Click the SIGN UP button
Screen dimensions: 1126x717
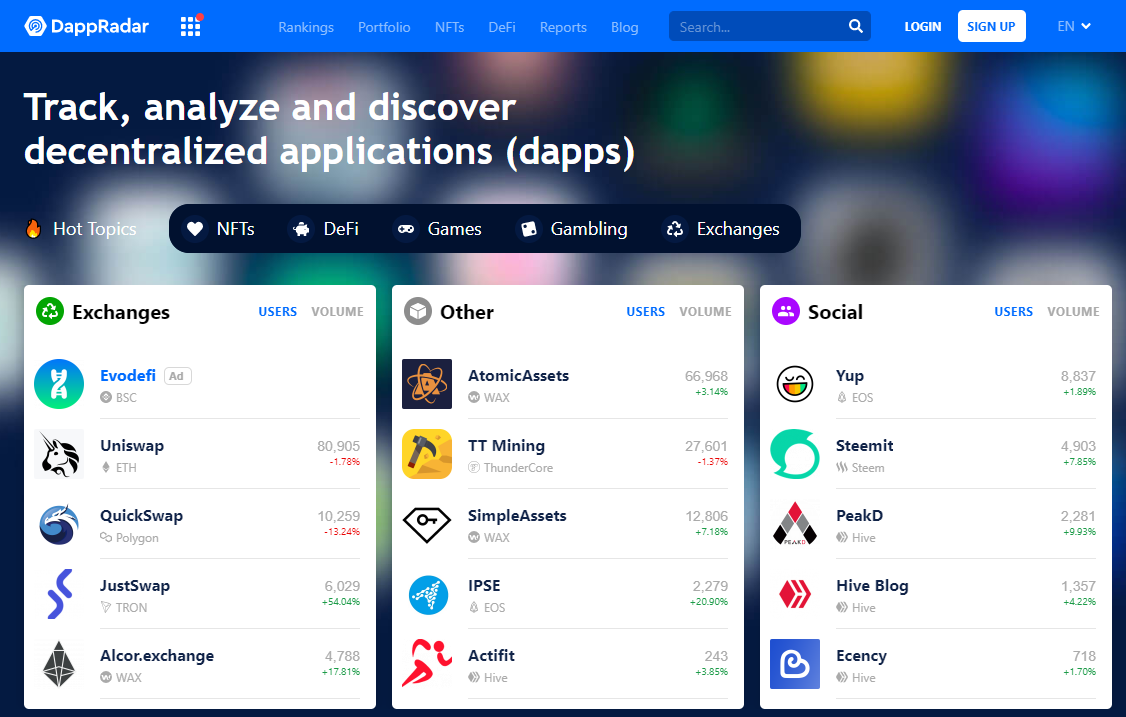tap(991, 27)
